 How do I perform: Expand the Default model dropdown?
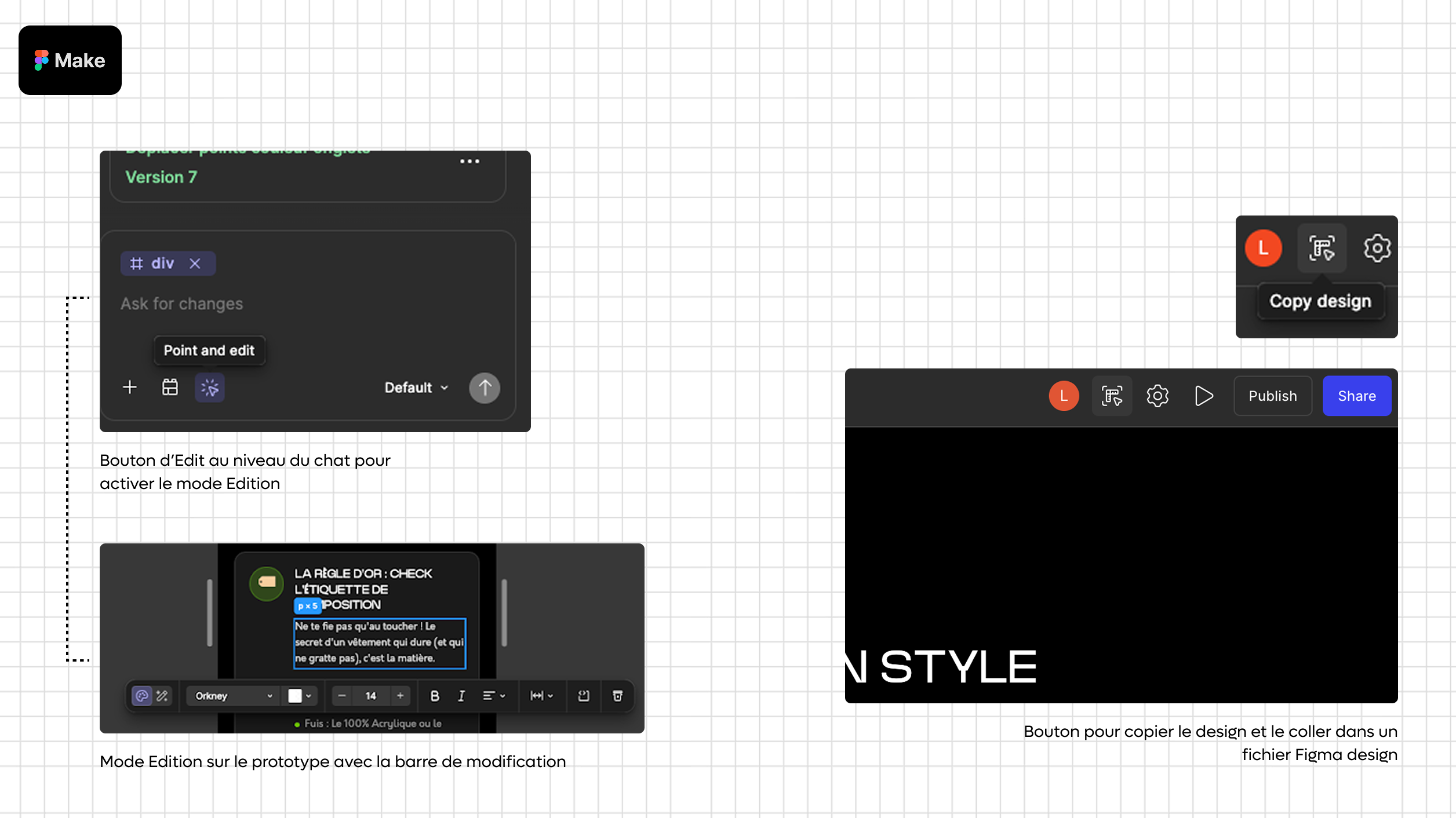(416, 388)
